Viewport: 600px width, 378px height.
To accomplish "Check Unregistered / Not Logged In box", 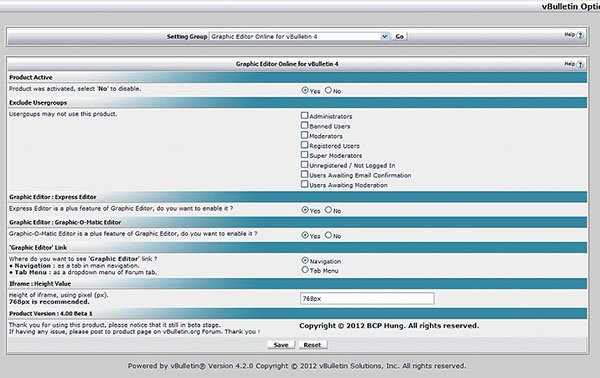I will point(304,165).
